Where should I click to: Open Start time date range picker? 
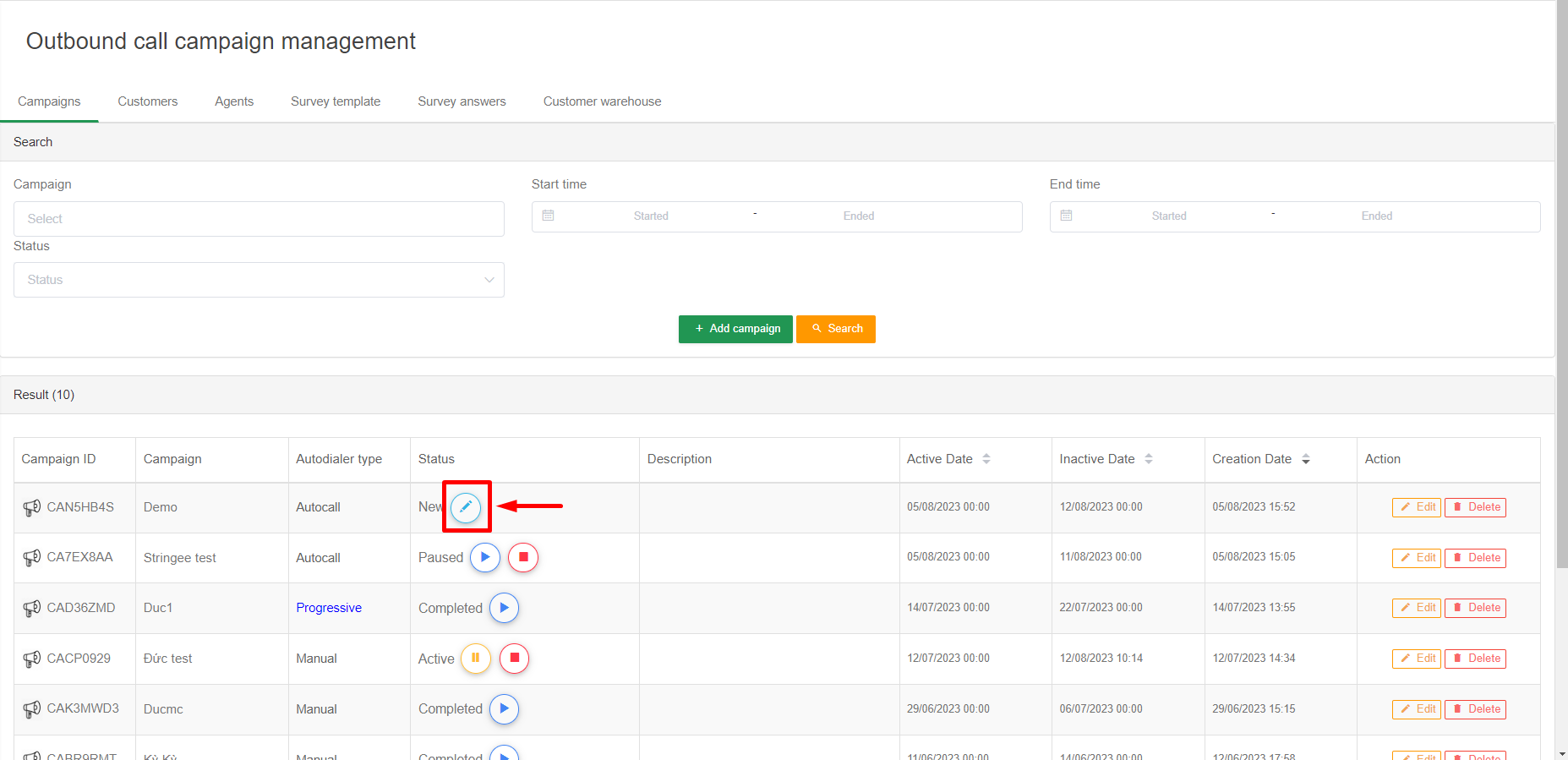coord(651,216)
